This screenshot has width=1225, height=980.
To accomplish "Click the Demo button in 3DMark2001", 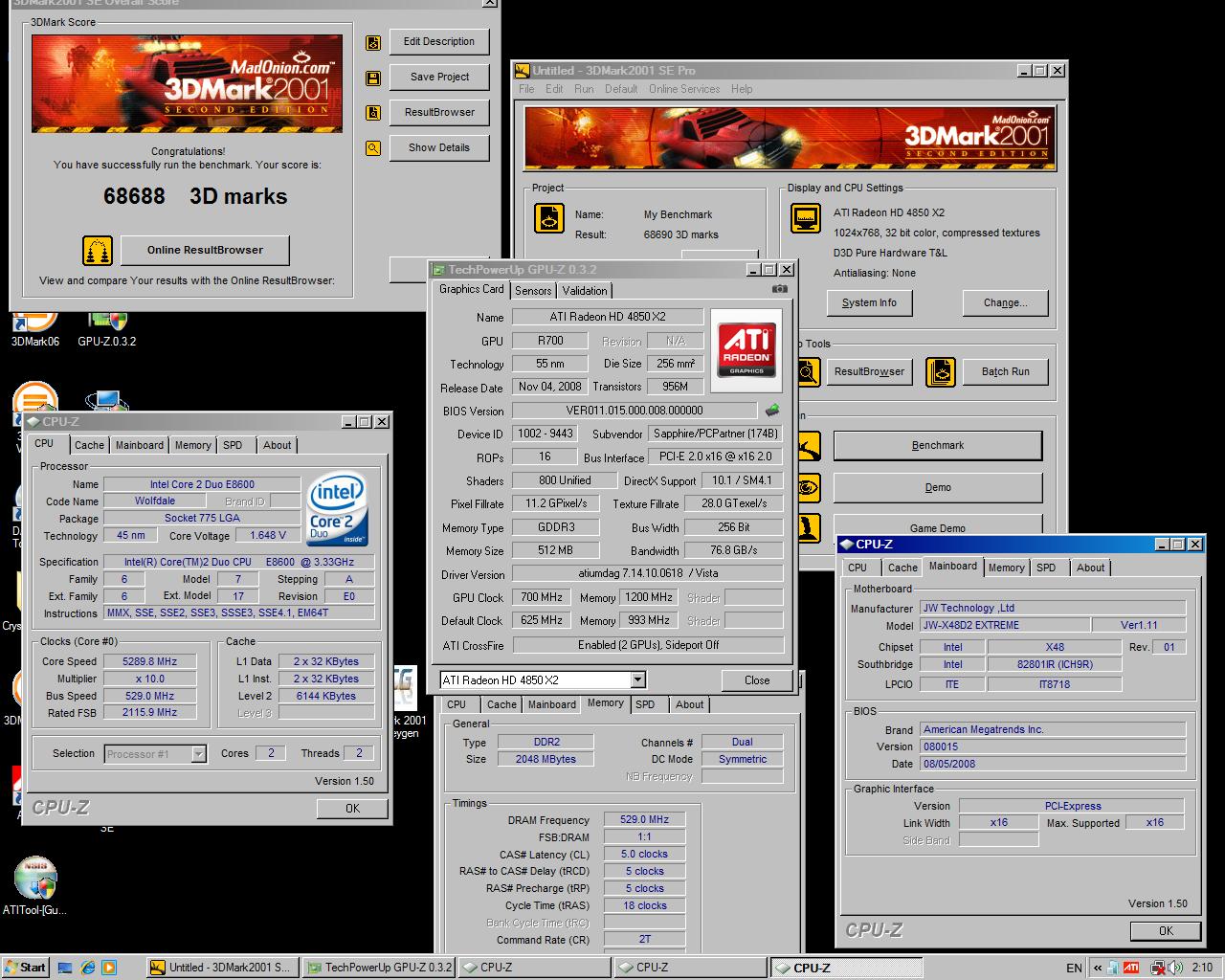I will (x=937, y=488).
